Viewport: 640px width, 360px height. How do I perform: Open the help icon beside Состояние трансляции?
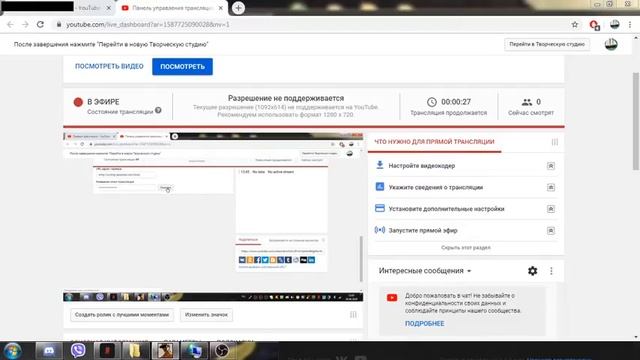click(158, 110)
